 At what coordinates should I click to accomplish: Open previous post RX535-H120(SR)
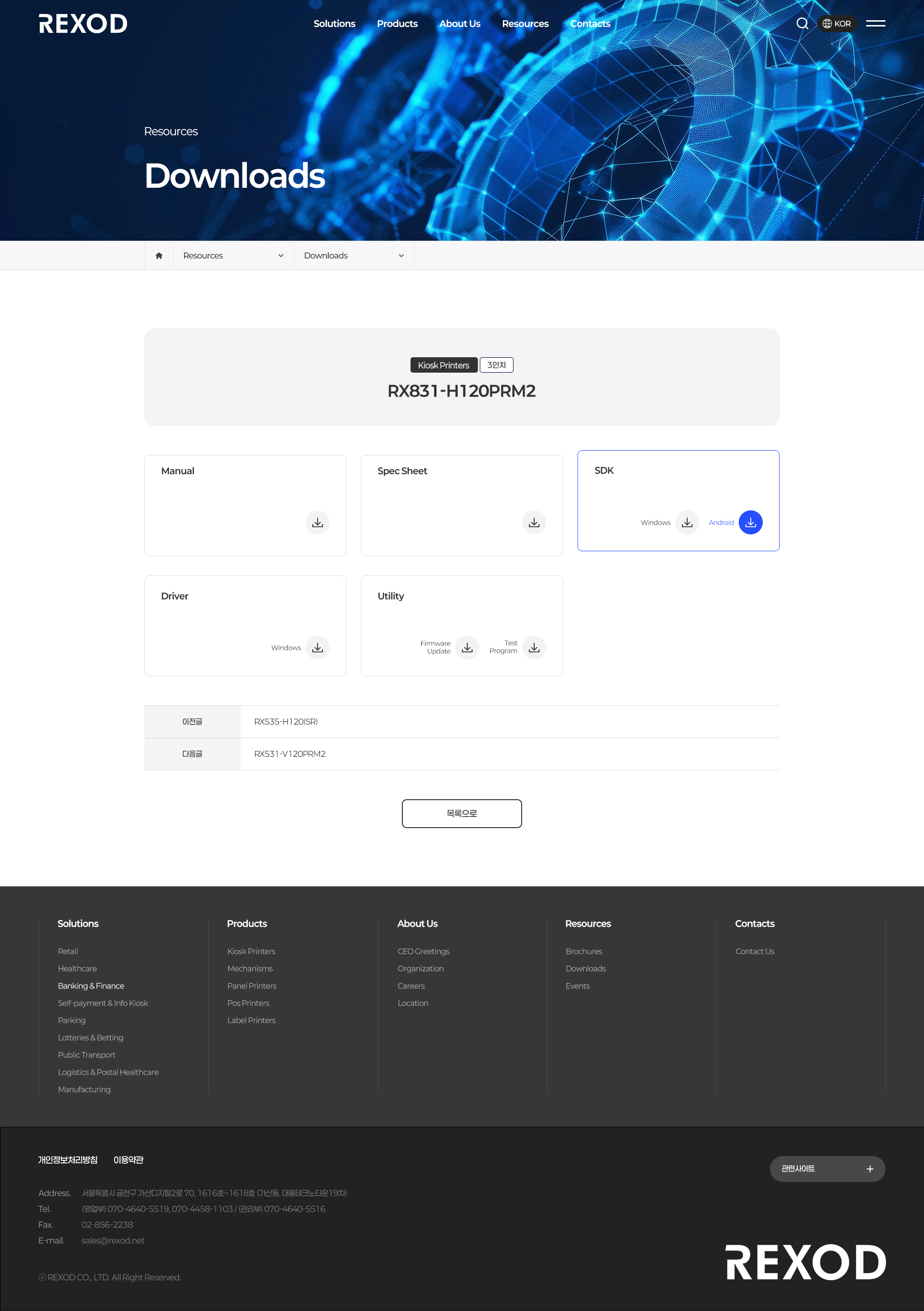point(286,722)
